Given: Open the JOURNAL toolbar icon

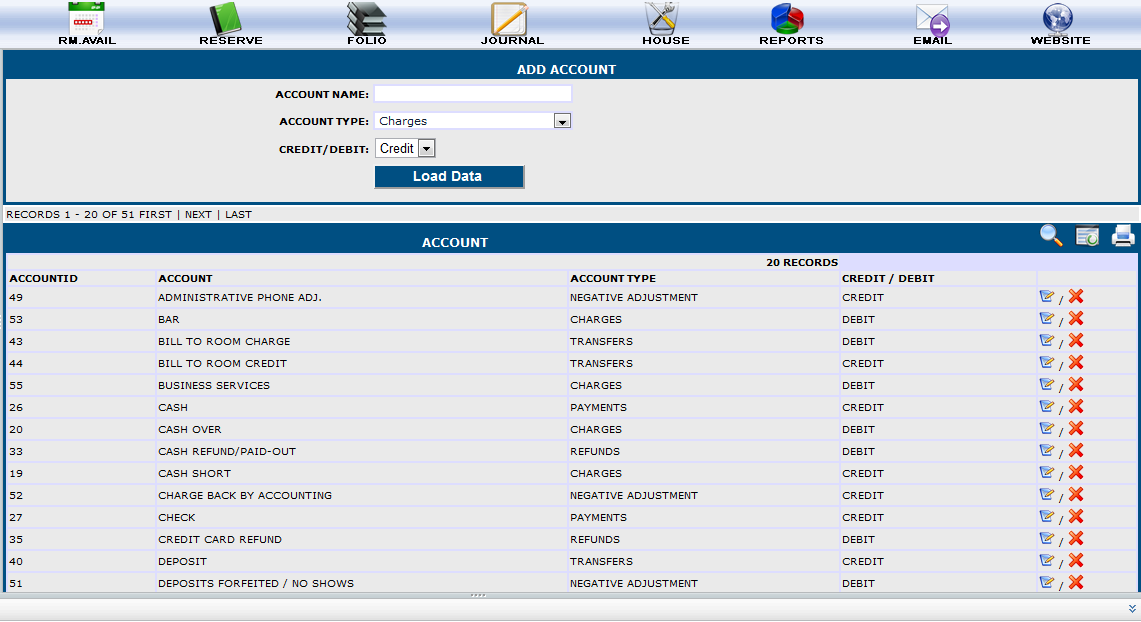Looking at the screenshot, I should (x=512, y=23).
